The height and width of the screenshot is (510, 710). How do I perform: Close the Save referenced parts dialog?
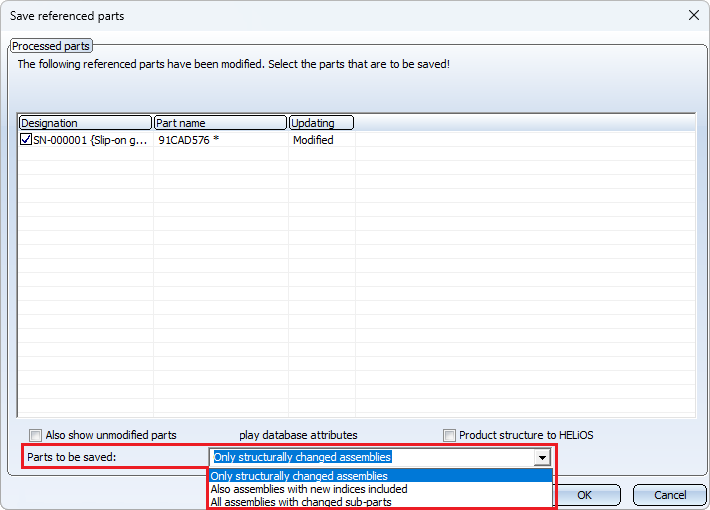coord(694,15)
